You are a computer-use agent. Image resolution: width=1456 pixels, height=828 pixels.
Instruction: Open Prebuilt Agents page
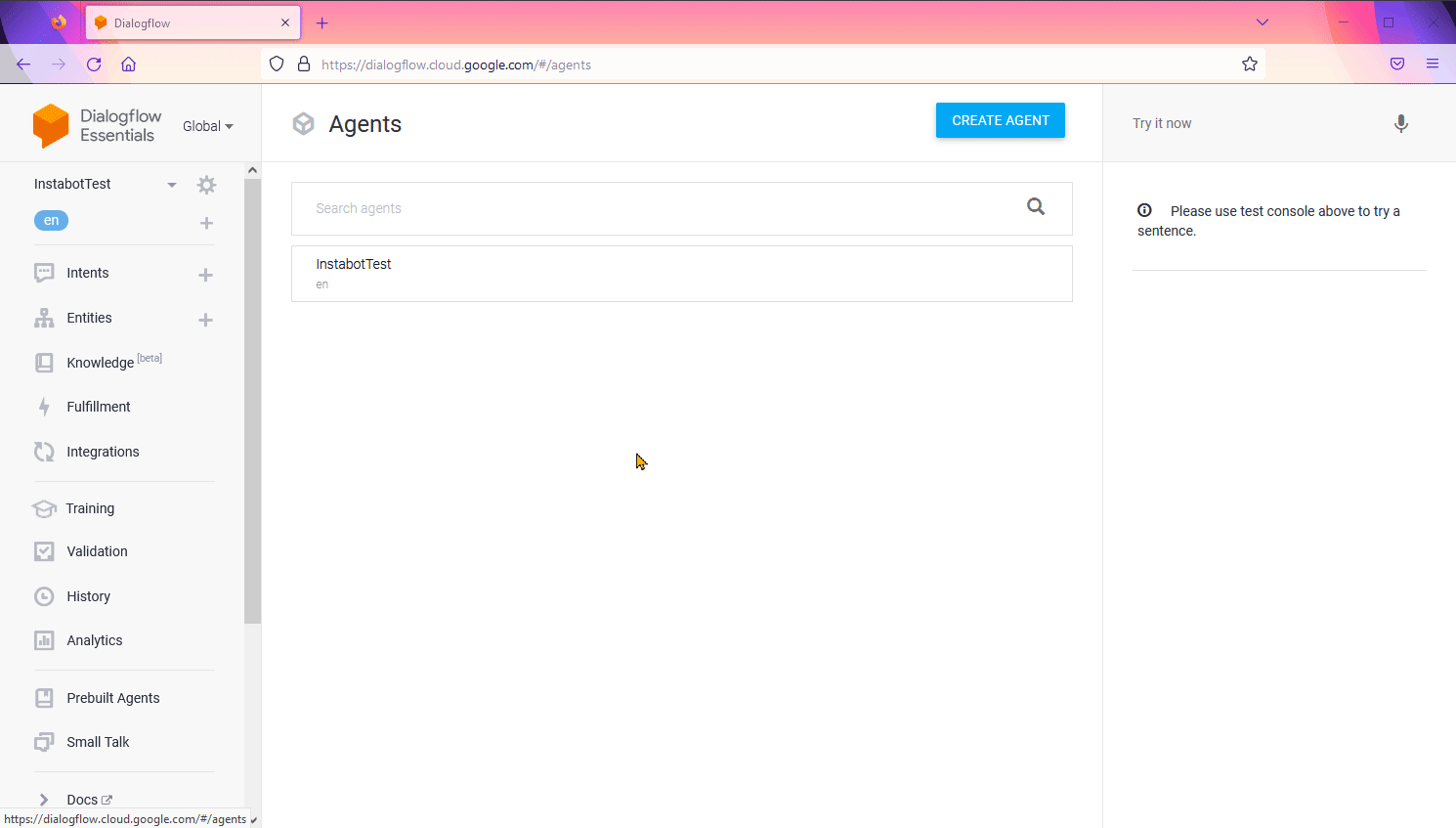point(113,698)
